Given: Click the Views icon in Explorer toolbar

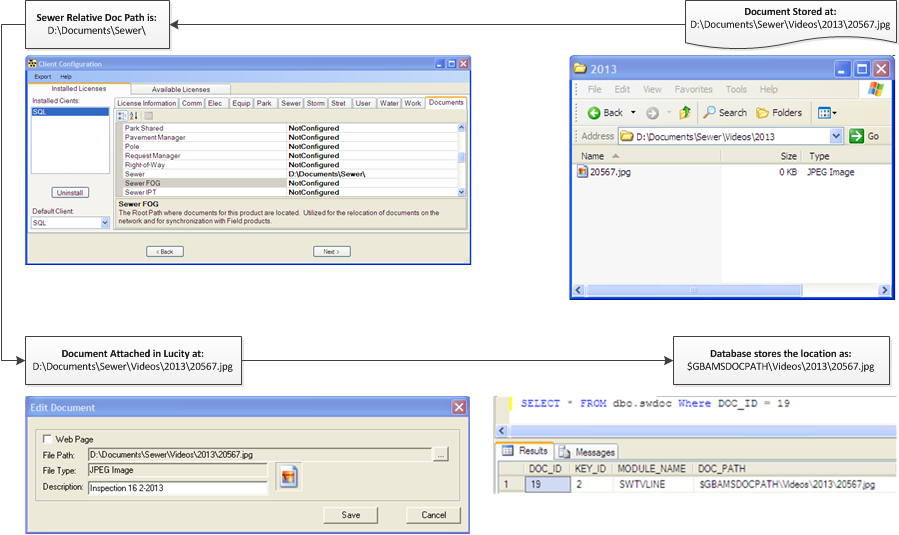Looking at the screenshot, I should tap(824, 113).
